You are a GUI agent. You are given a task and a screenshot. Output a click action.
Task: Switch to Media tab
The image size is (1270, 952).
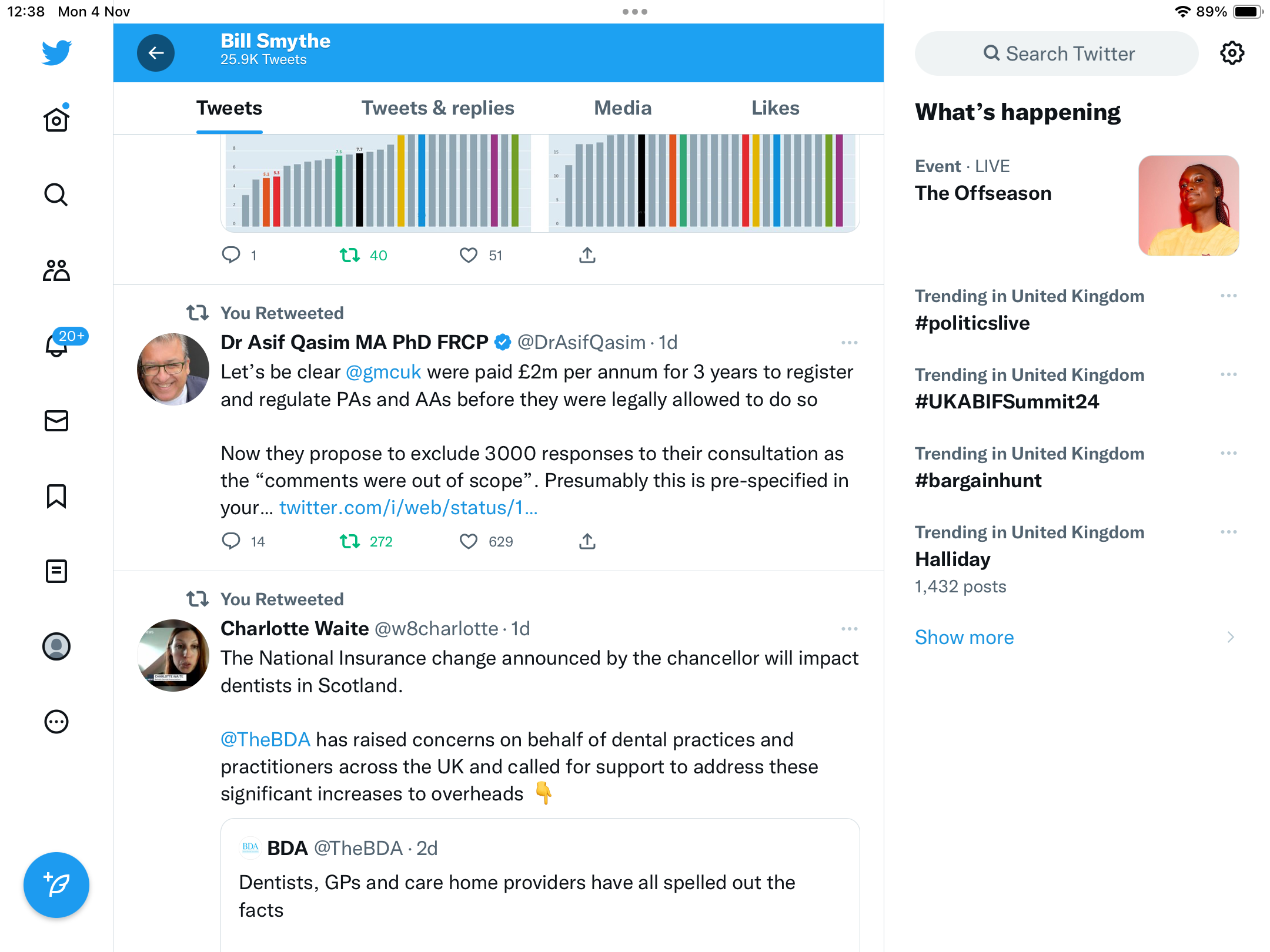pos(623,108)
